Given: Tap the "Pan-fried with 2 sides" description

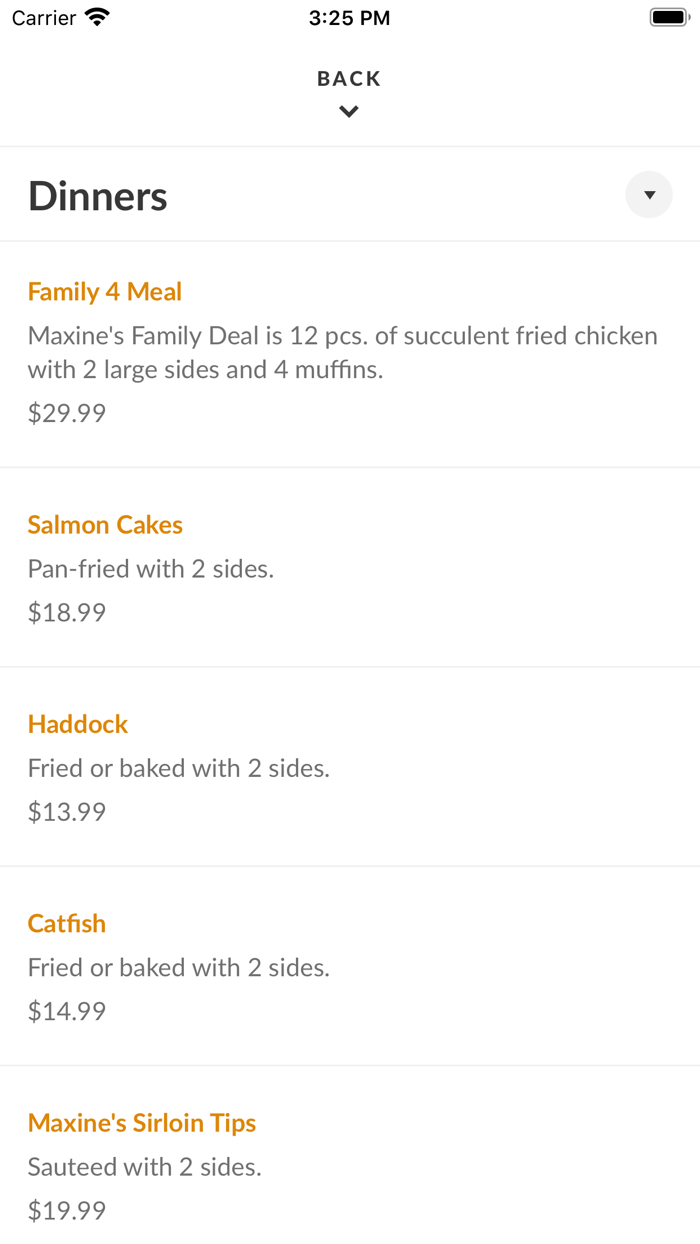Looking at the screenshot, I should coord(151,569).
